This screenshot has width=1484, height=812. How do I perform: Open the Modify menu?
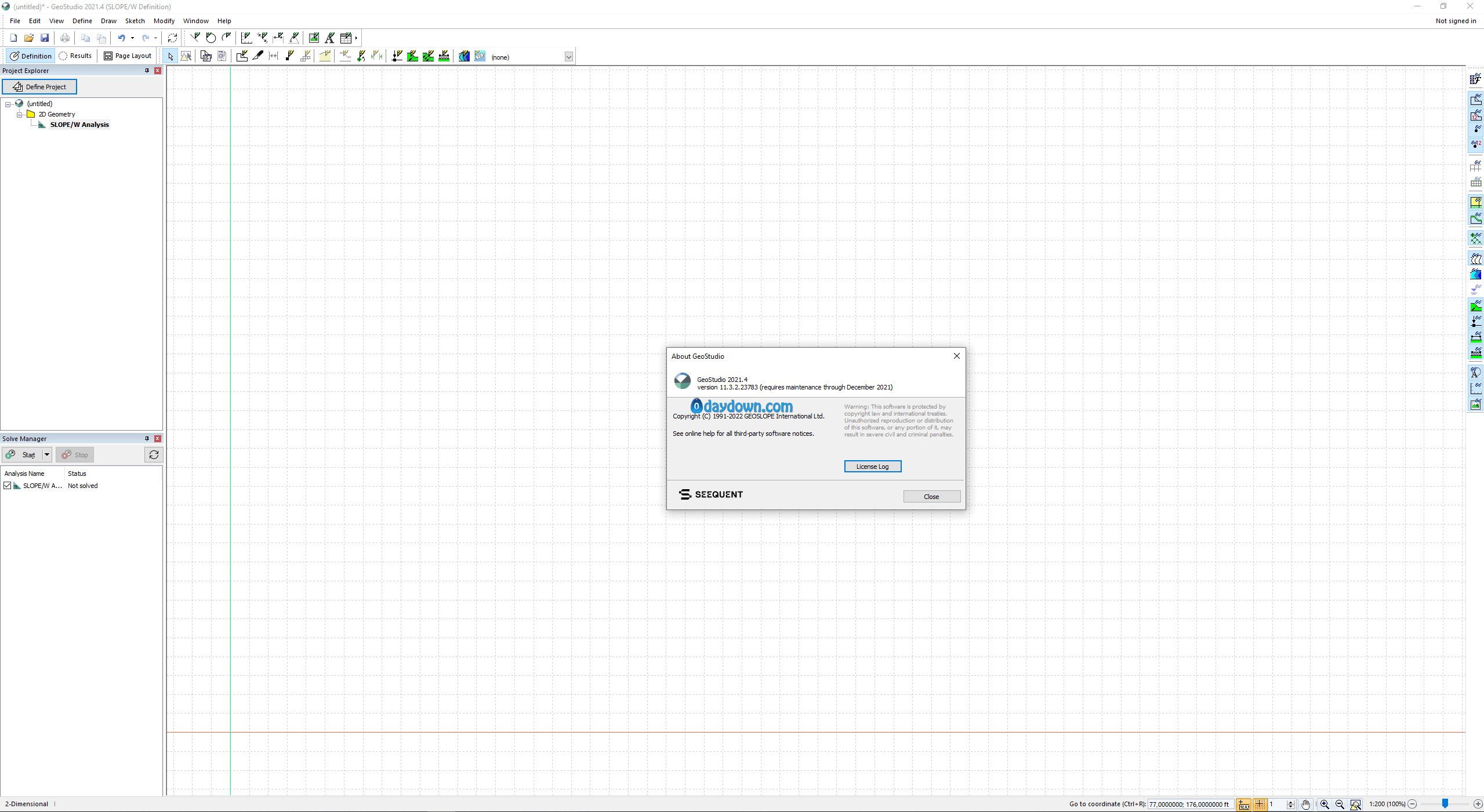(x=164, y=21)
